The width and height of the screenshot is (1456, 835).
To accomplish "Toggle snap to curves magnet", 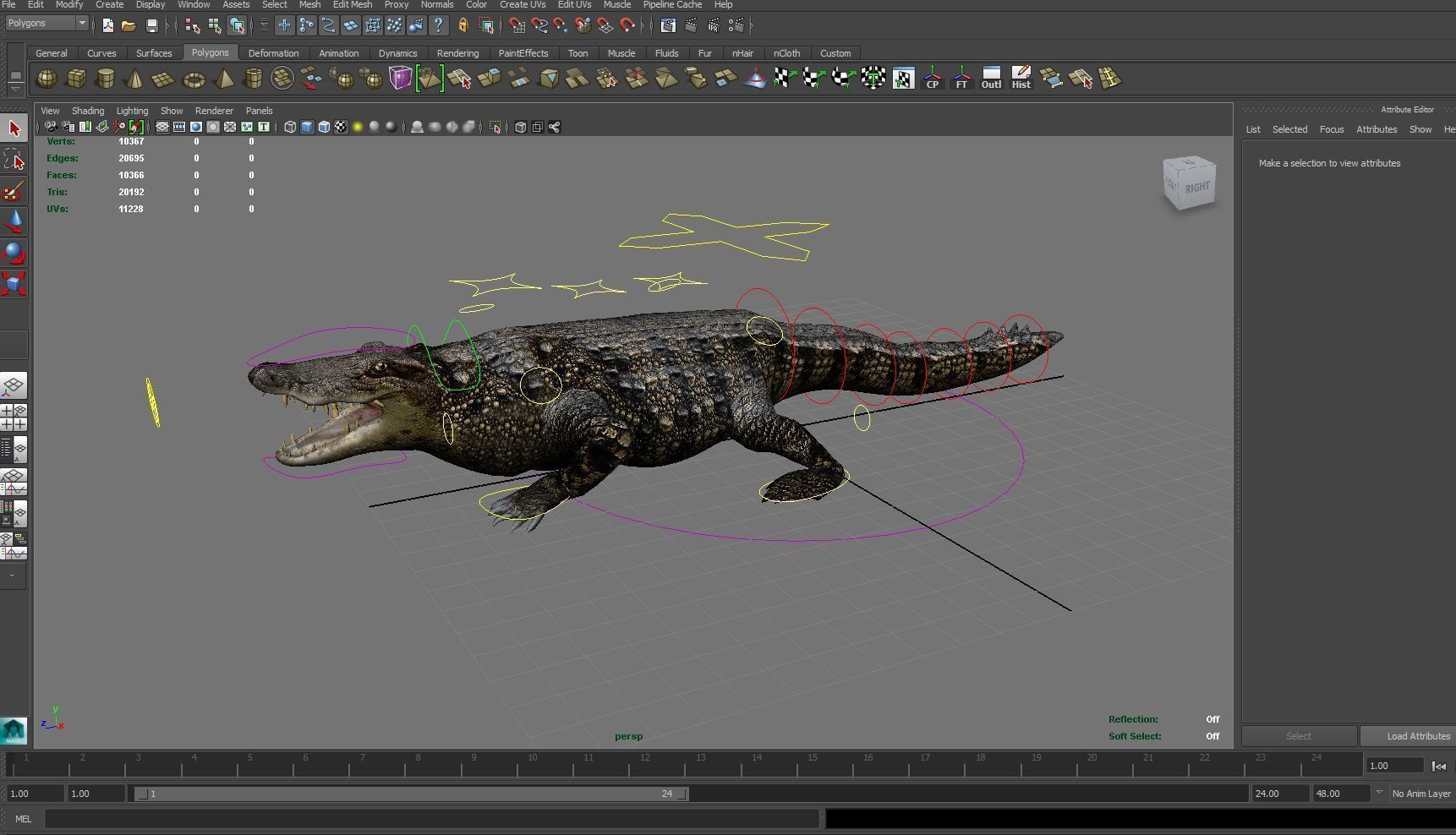I will coord(539,25).
